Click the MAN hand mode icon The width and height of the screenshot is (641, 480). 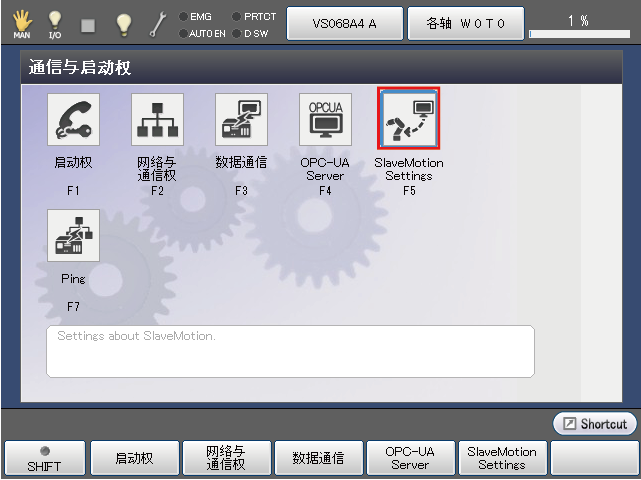click(22, 23)
